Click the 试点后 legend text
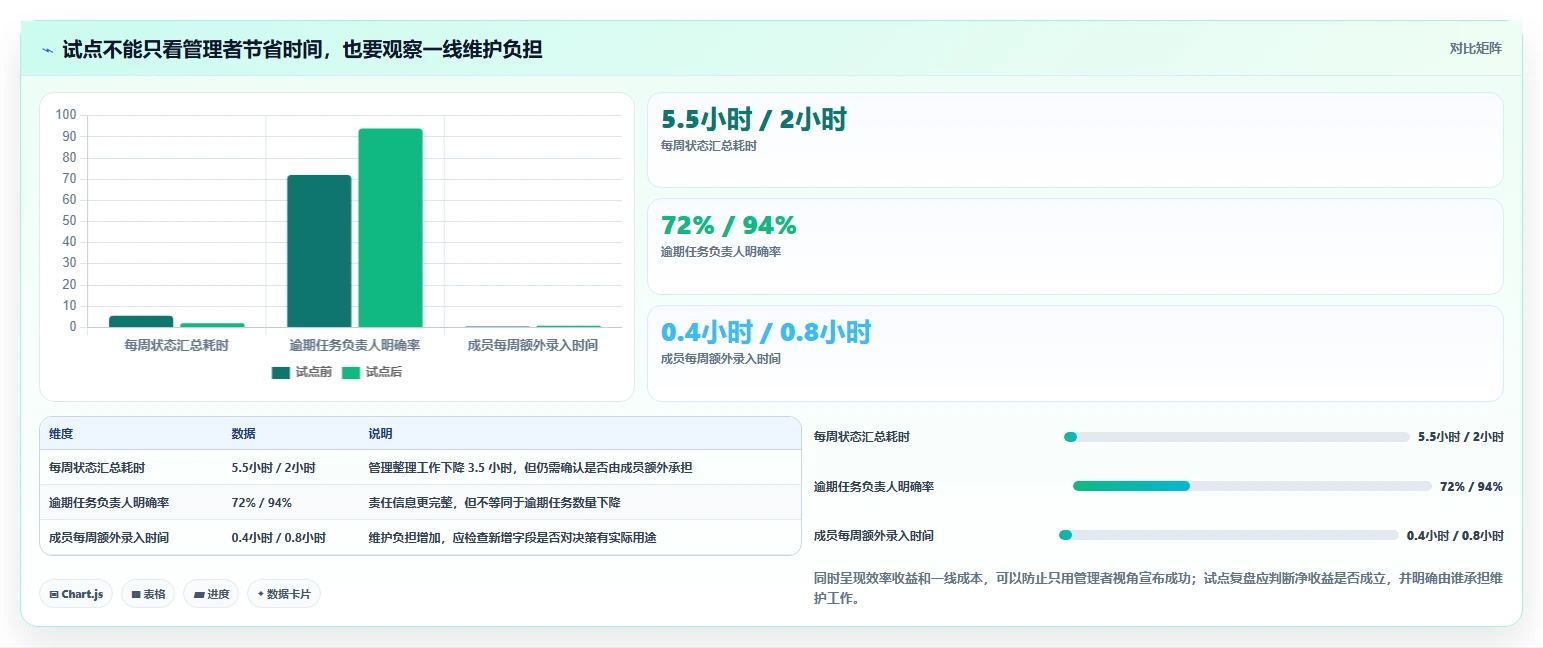 click(x=383, y=372)
